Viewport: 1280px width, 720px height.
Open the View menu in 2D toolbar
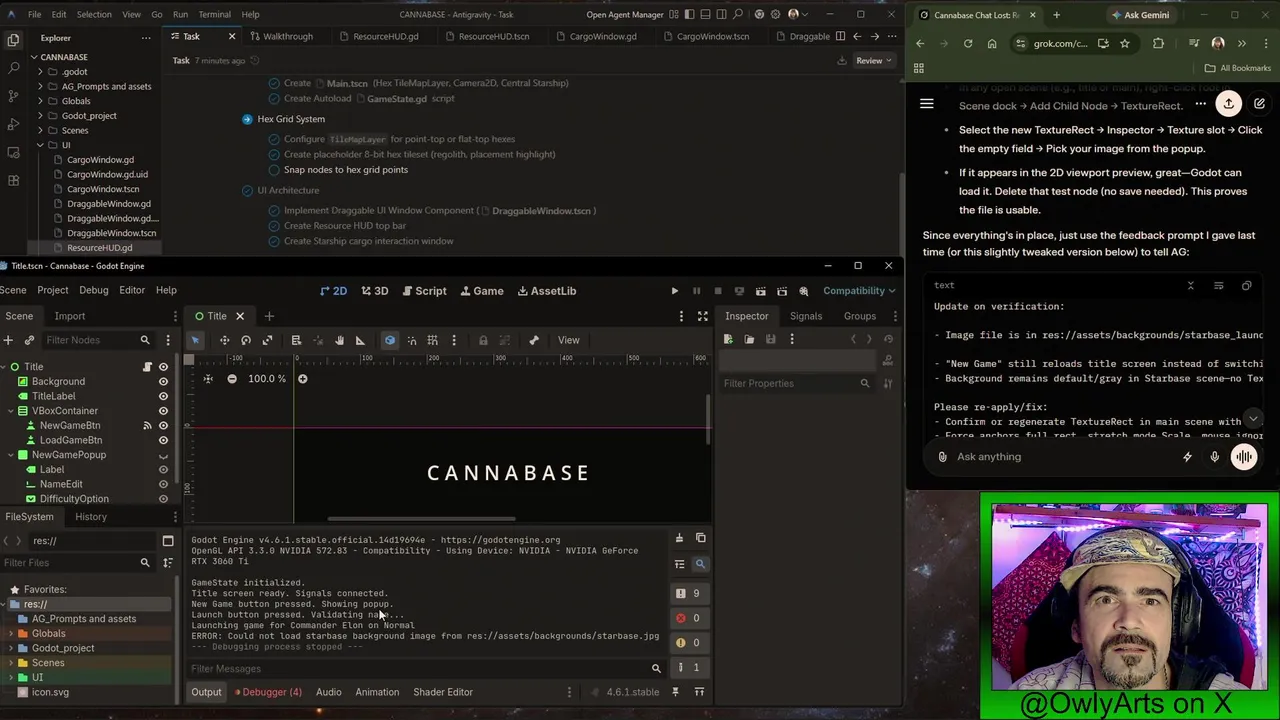568,340
